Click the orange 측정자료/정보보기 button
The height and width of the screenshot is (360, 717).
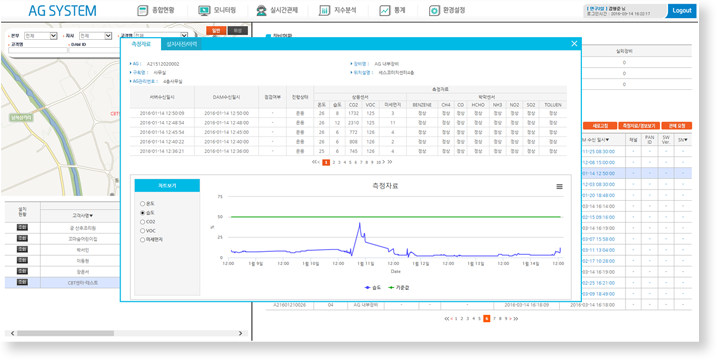pyautogui.click(x=638, y=125)
